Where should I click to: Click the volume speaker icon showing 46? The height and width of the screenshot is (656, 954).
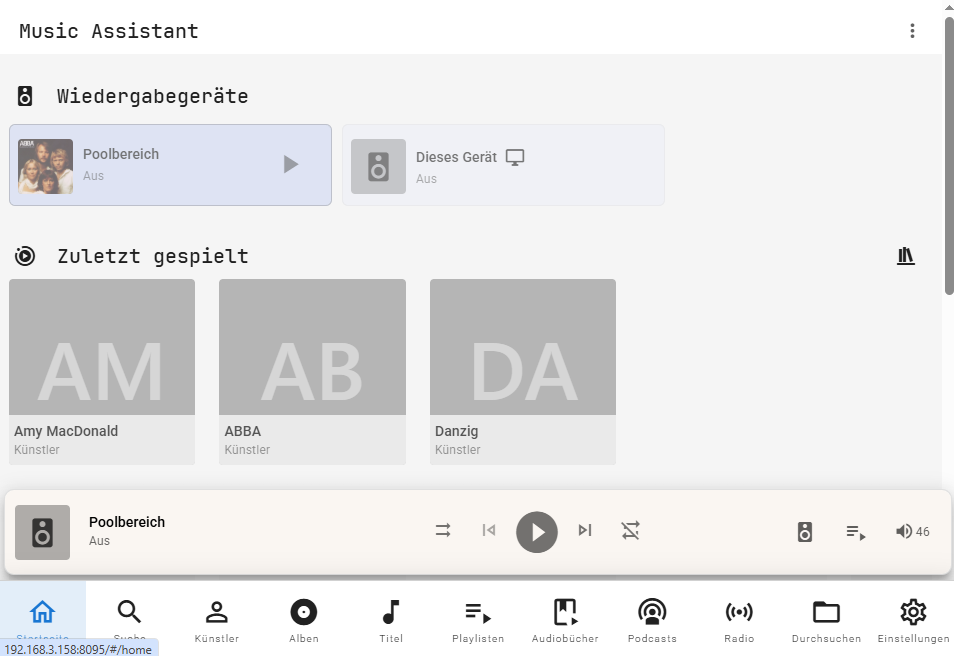(904, 532)
